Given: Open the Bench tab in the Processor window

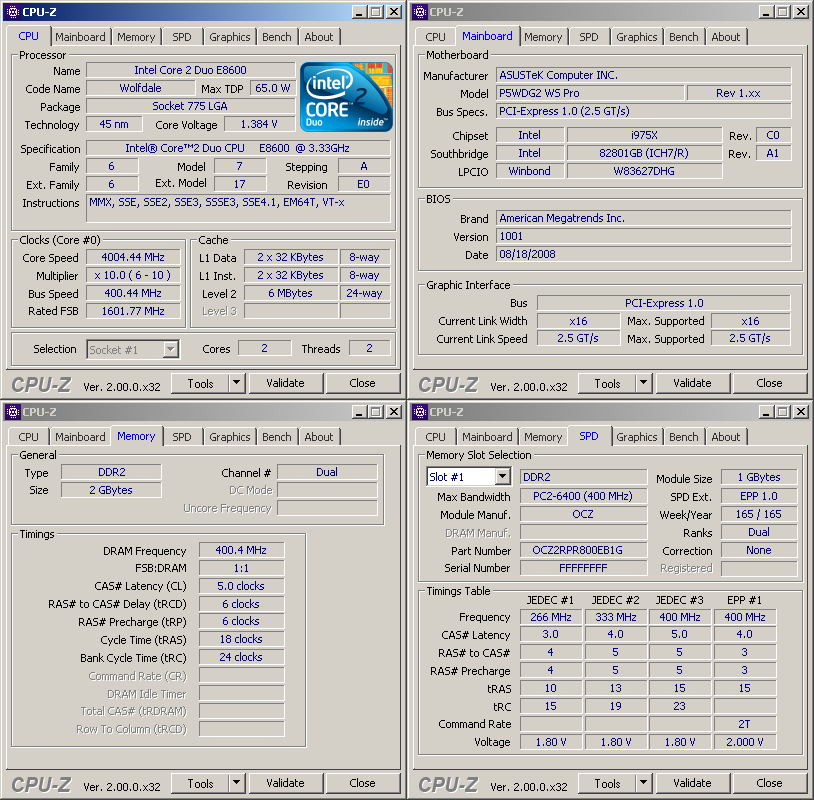Looking at the screenshot, I should click(x=277, y=37).
